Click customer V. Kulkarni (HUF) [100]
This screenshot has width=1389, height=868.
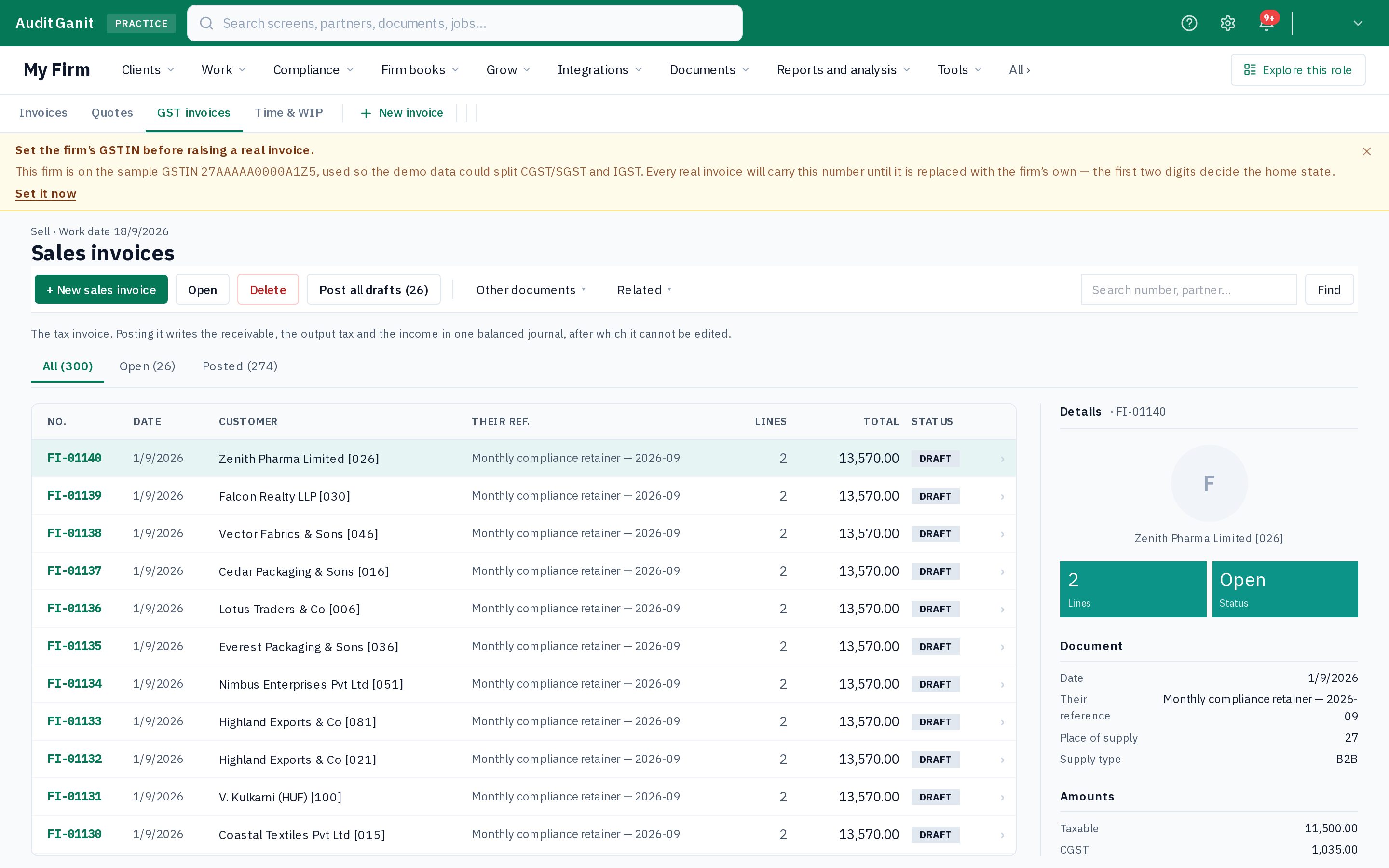pos(280,797)
